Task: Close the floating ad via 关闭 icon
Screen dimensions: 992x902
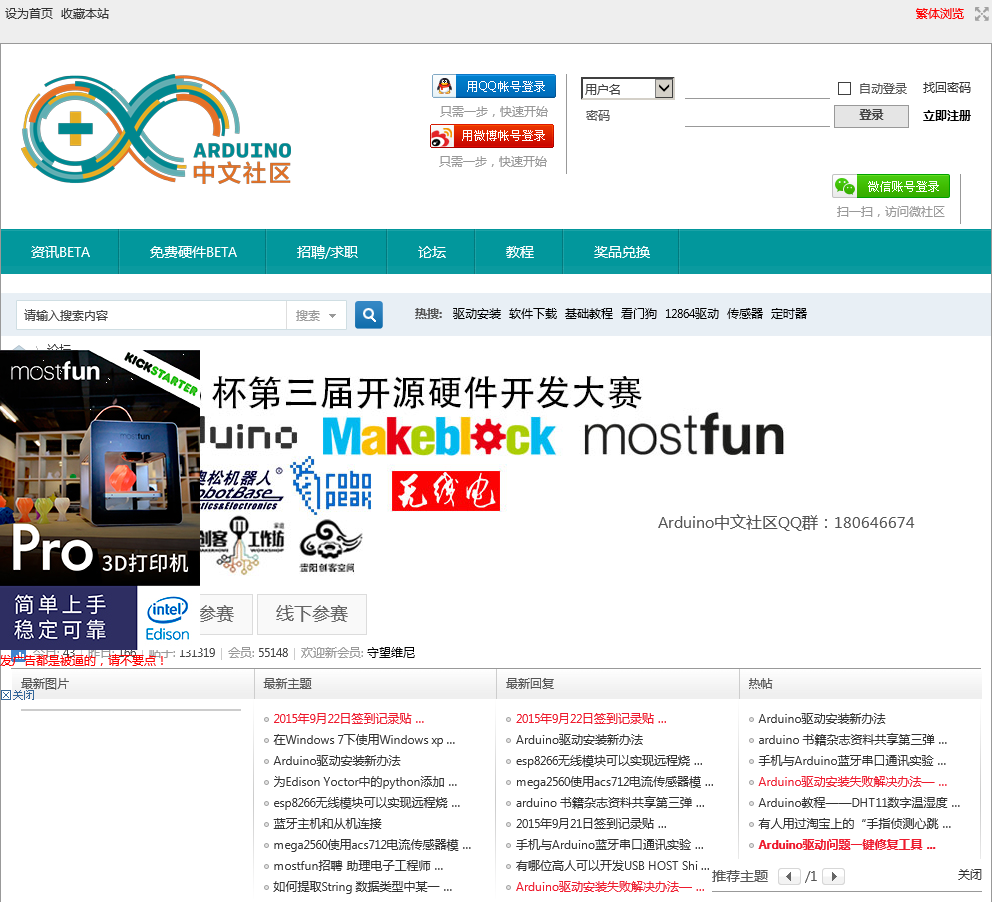Action: (18, 695)
